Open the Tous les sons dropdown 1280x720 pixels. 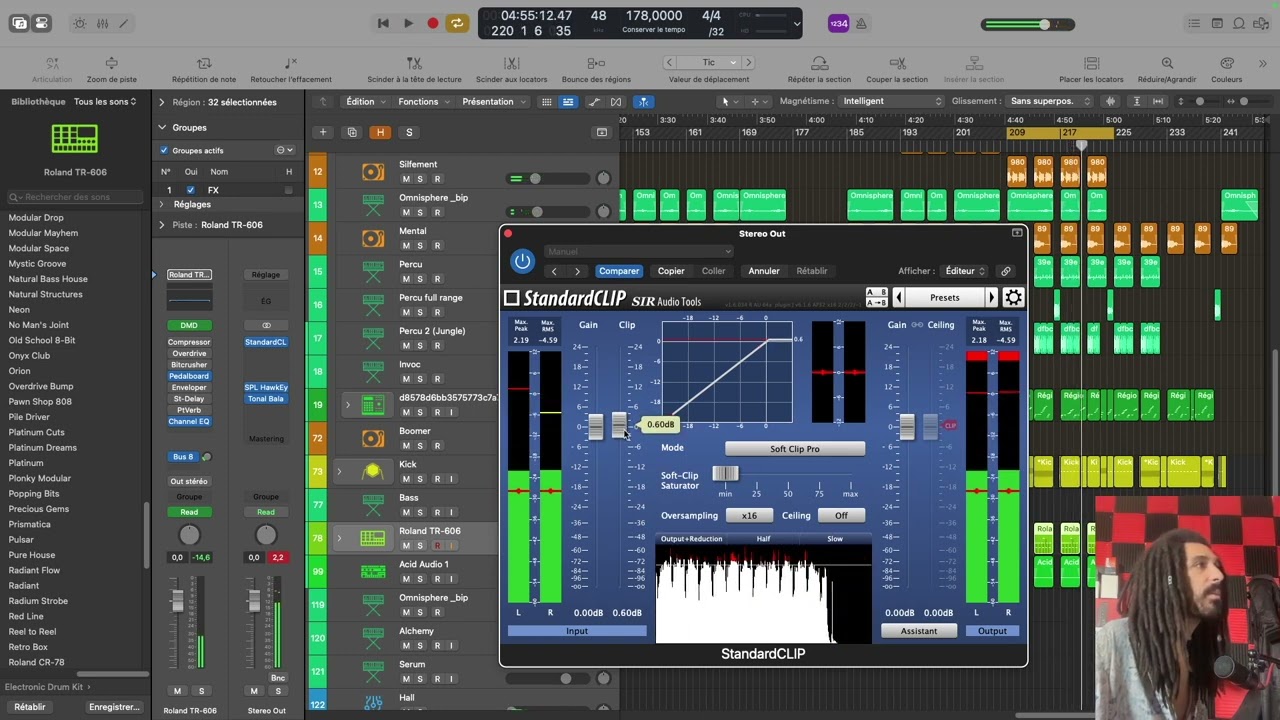105,101
